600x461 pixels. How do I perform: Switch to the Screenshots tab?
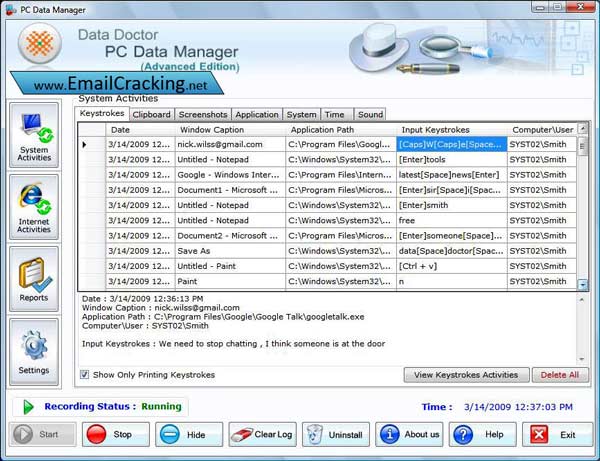(x=203, y=114)
